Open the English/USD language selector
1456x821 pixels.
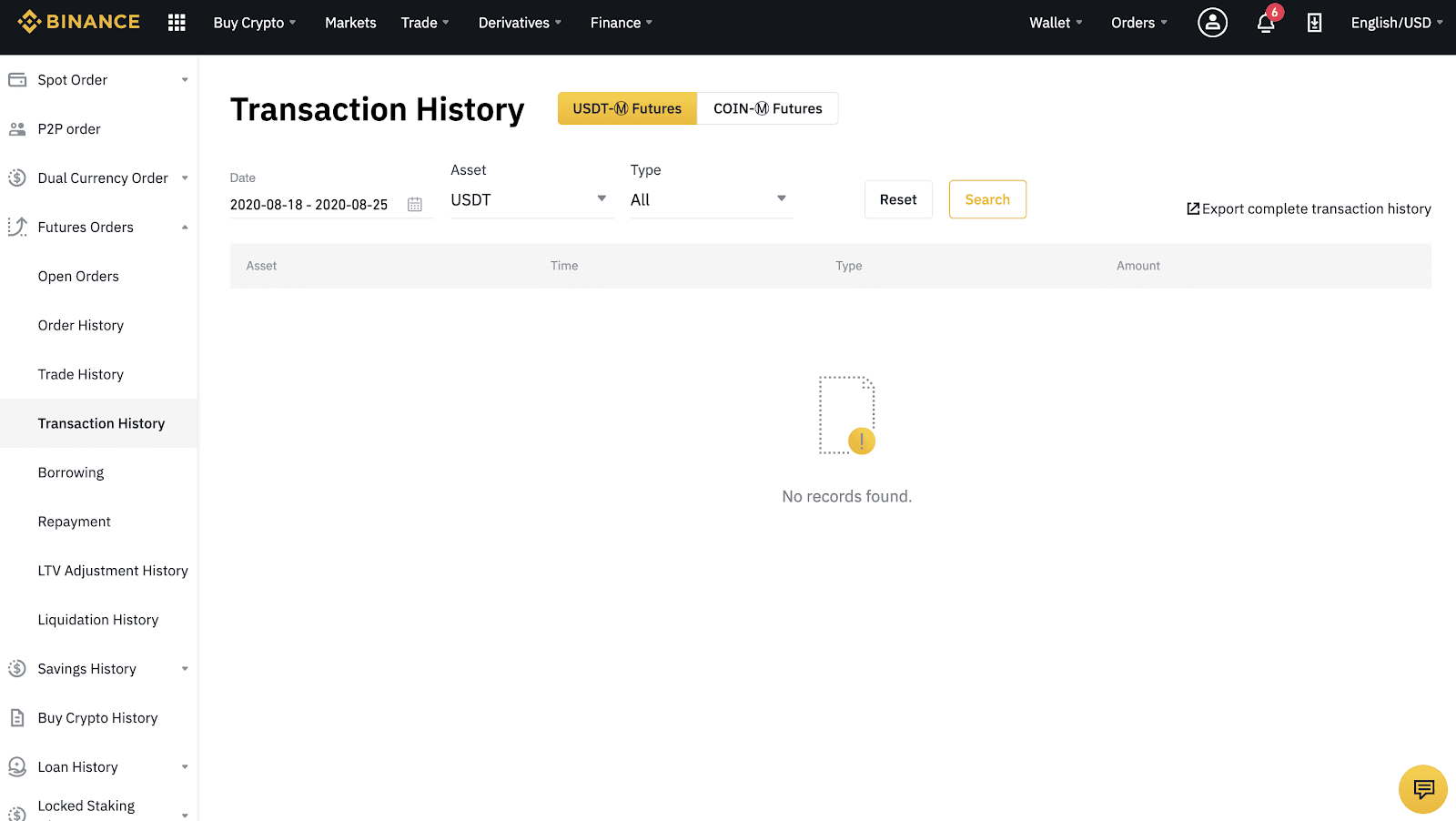(x=1397, y=23)
